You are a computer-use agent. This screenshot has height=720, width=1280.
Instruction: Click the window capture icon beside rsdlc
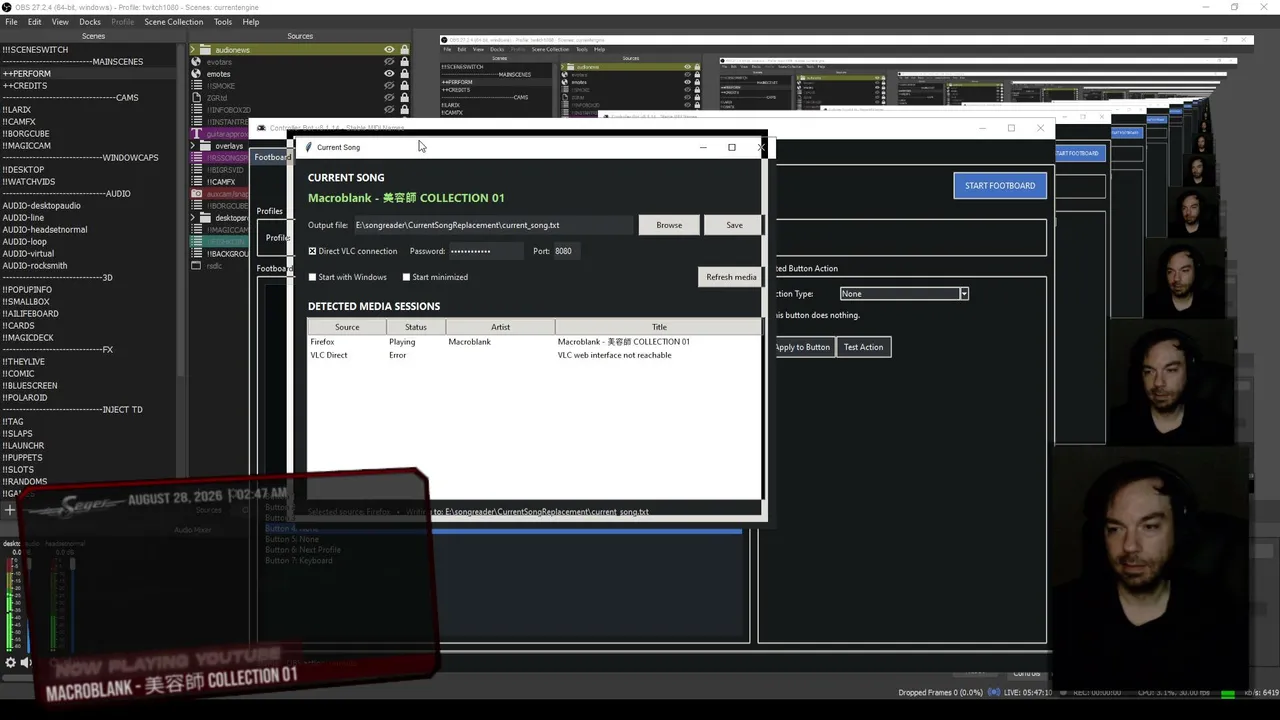click(x=196, y=266)
